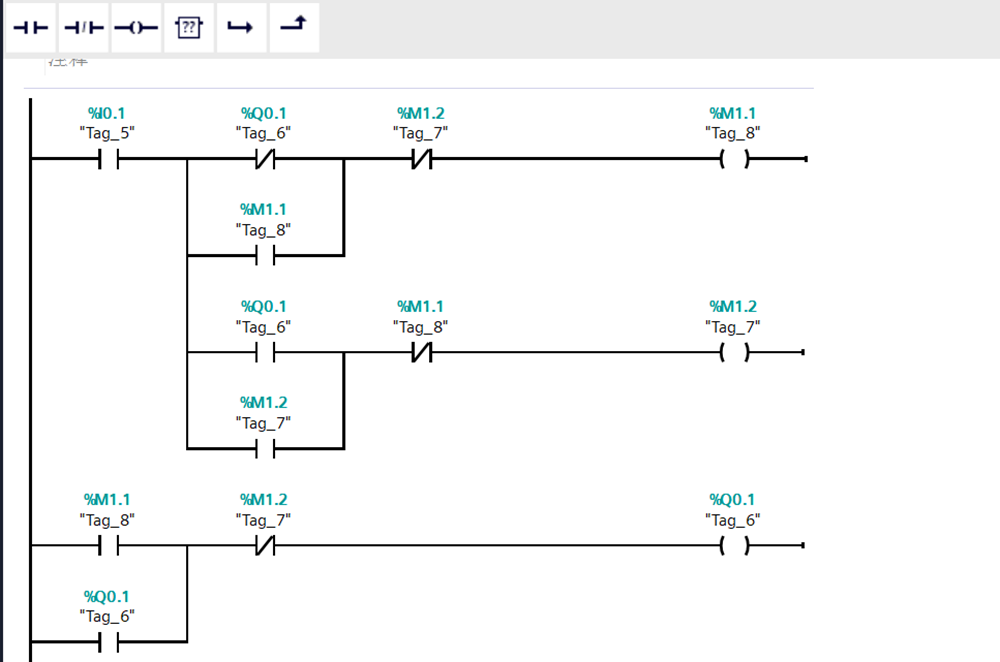Viewport: 1000px width, 662px height.
Task: Select the Tag_6 normally closed contact
Action: pyautogui.click(x=265, y=159)
